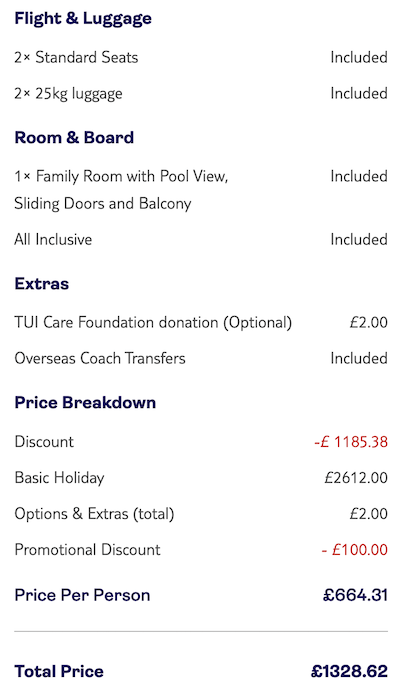Click the £1328.62 total price
400x699 pixels.
tap(349, 671)
